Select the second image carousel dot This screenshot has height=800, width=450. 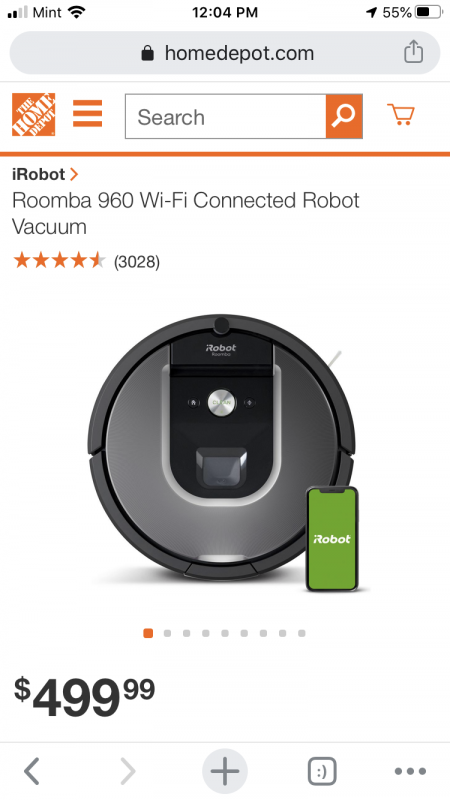[167, 633]
